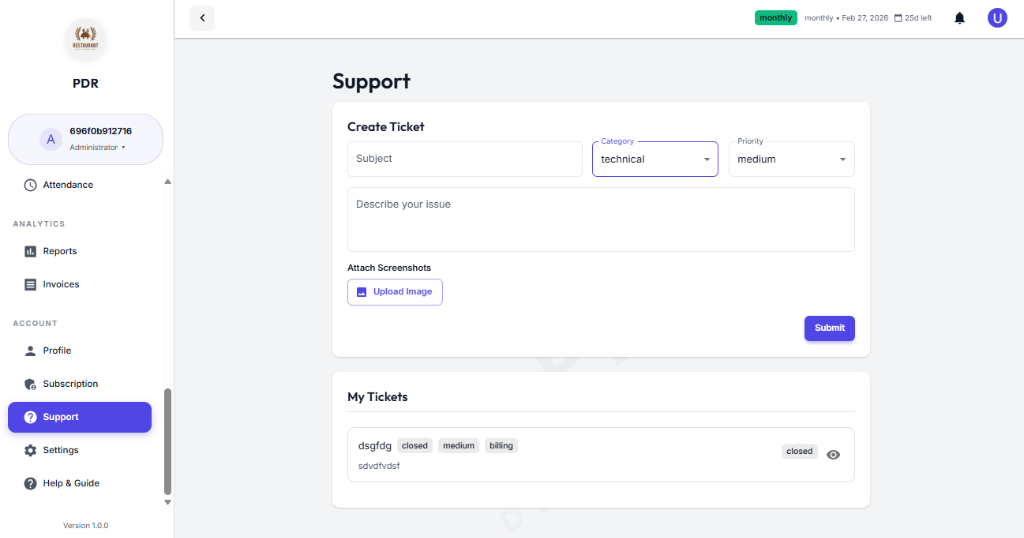1024x538 pixels.
Task: Click the dsgfdg ticket title
Action: (x=375, y=446)
